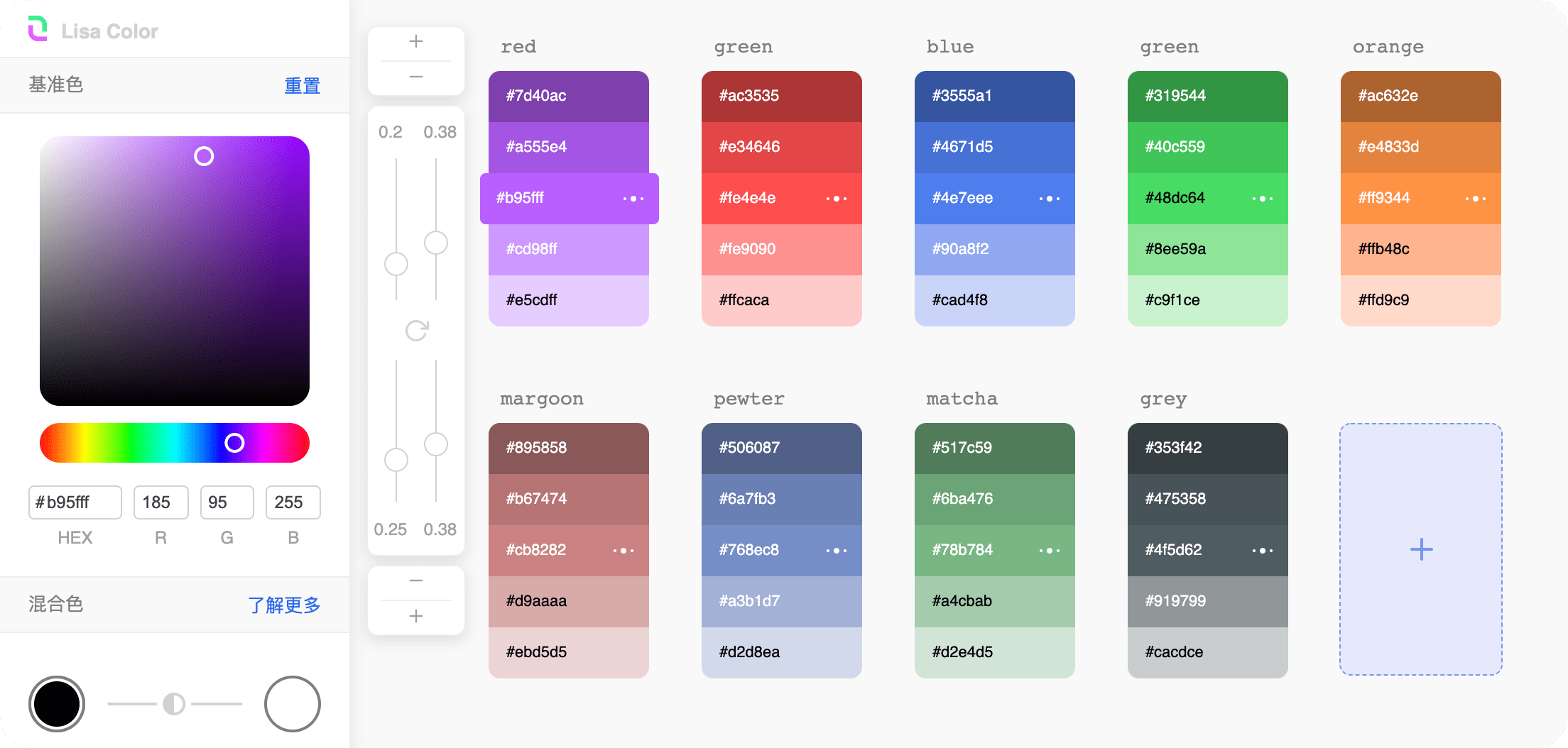Click the half-circle contrast icon in mix slider
The image size is (1568, 748).
[174, 704]
